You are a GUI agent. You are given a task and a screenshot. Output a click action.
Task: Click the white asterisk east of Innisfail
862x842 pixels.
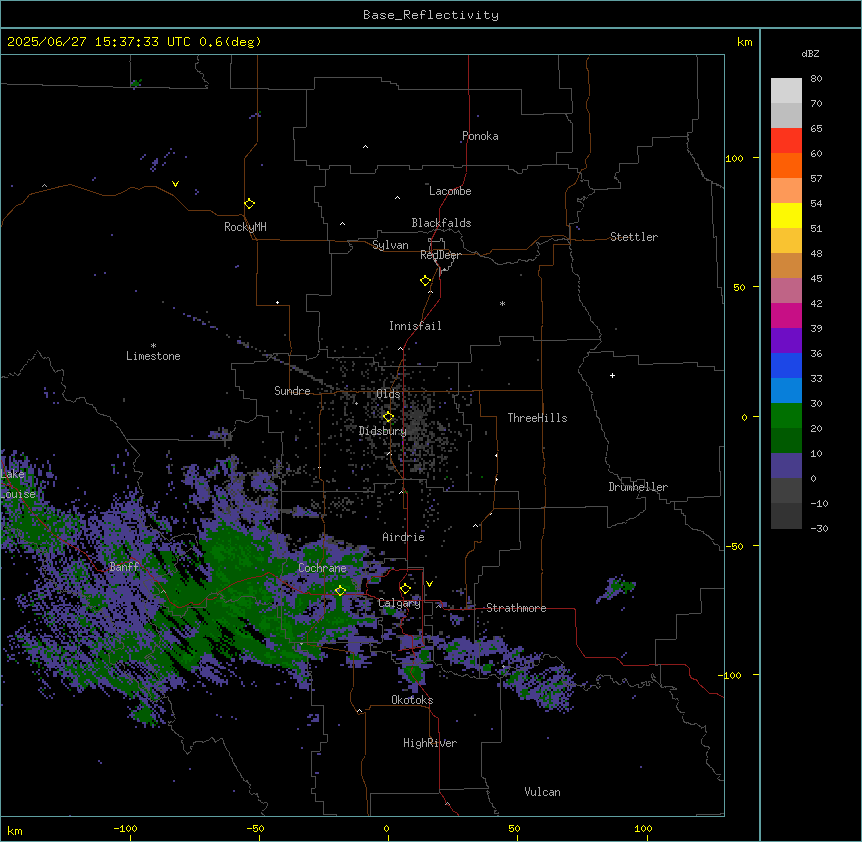[x=502, y=303]
